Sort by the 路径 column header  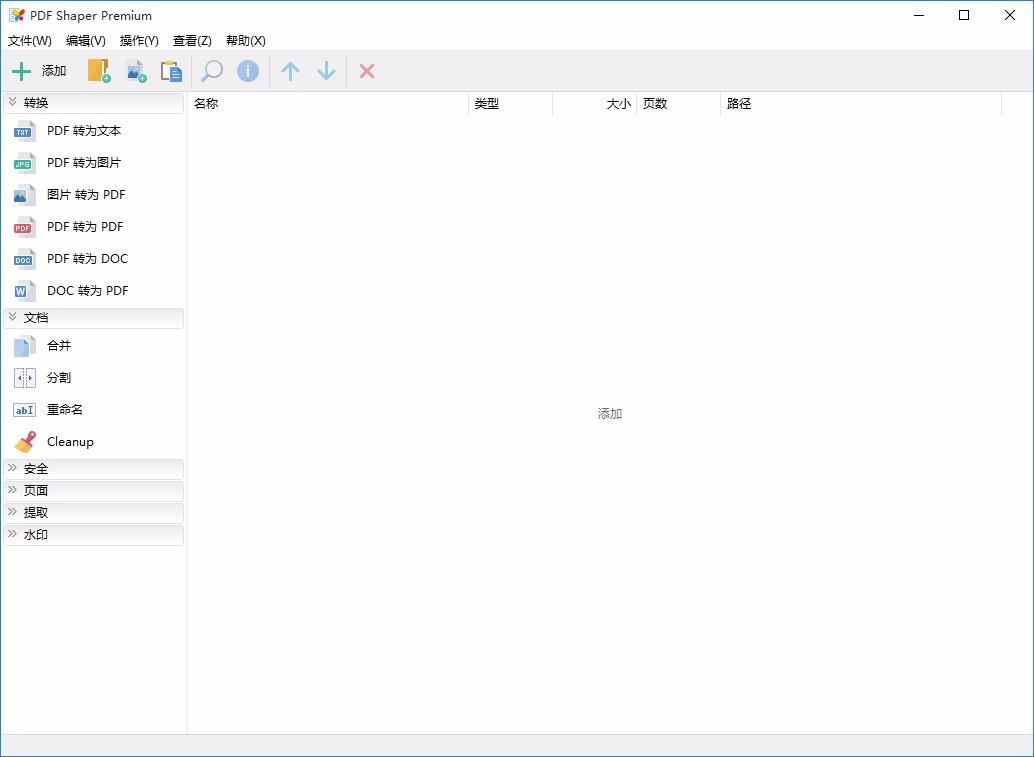[x=861, y=104]
